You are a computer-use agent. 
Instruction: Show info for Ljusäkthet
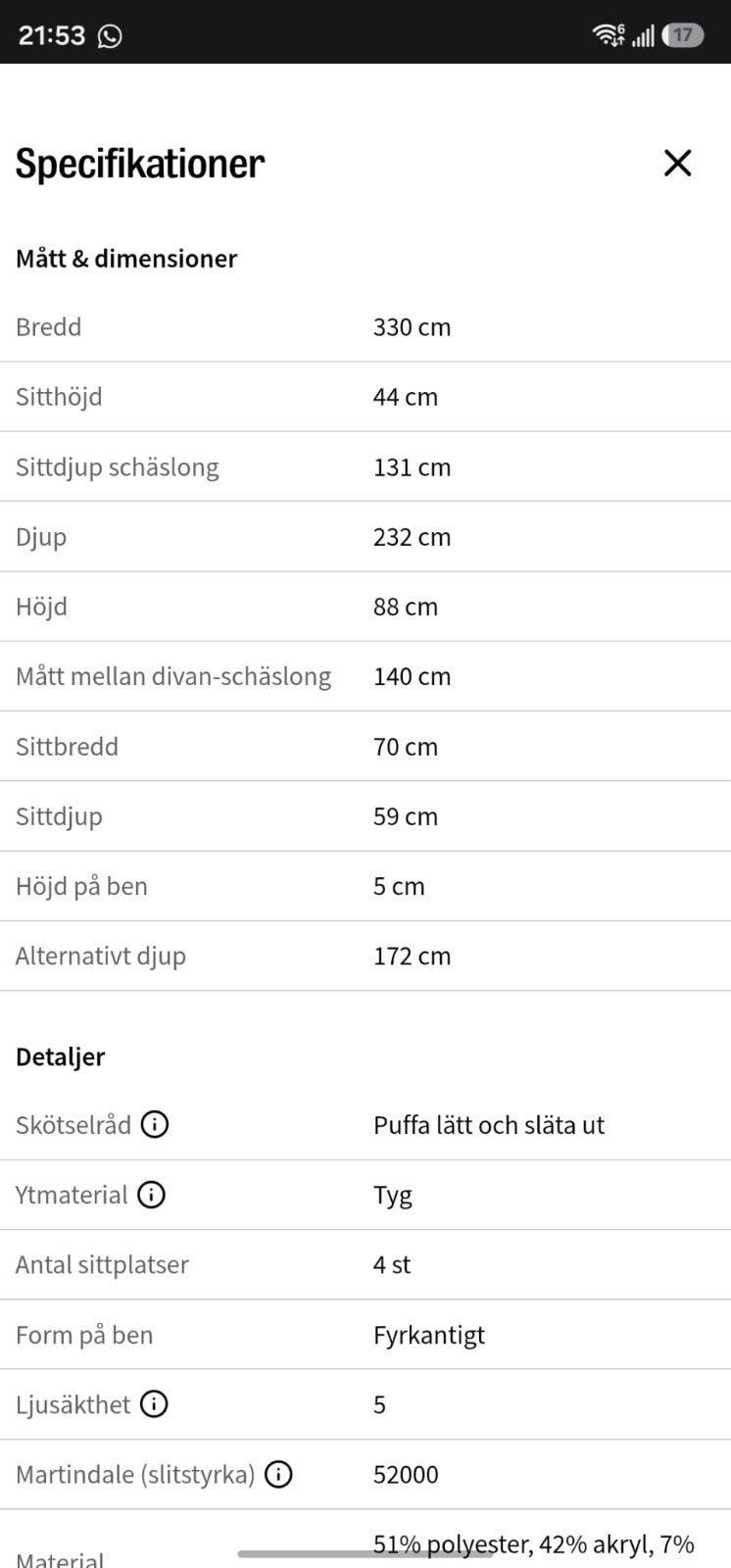point(154,1404)
